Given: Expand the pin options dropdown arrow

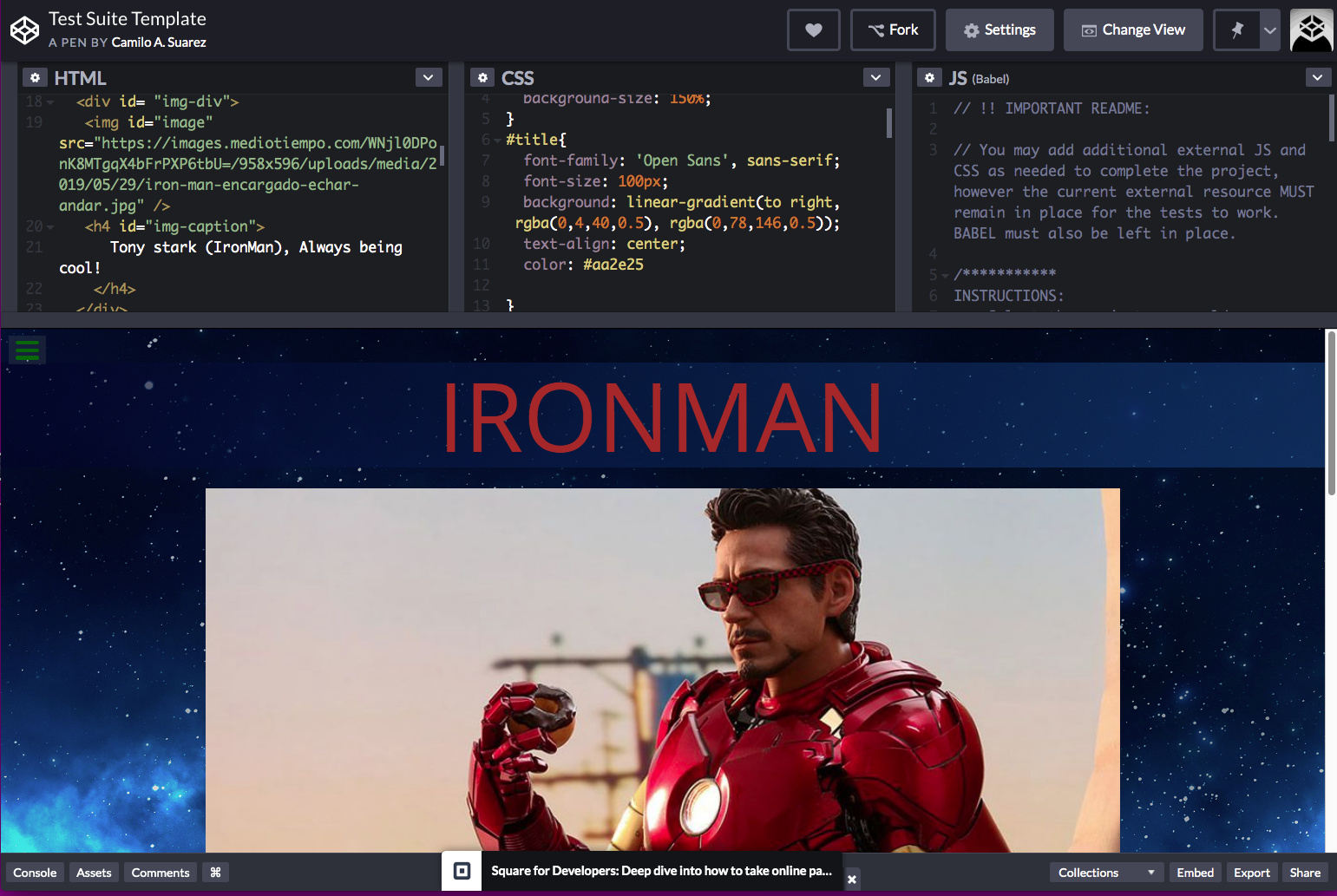Looking at the screenshot, I should (x=1270, y=30).
